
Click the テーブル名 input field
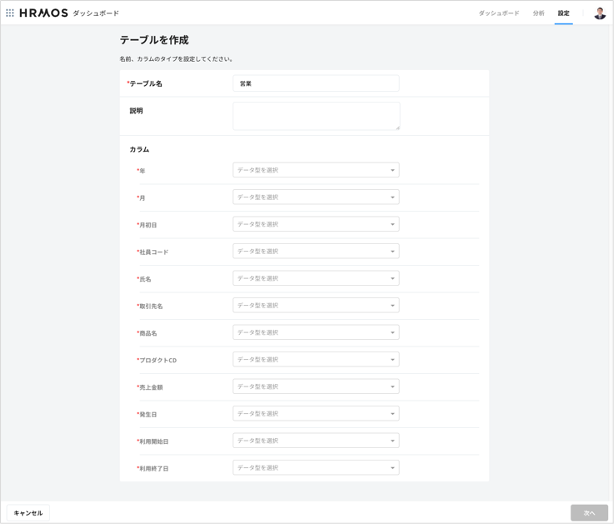[x=315, y=84]
